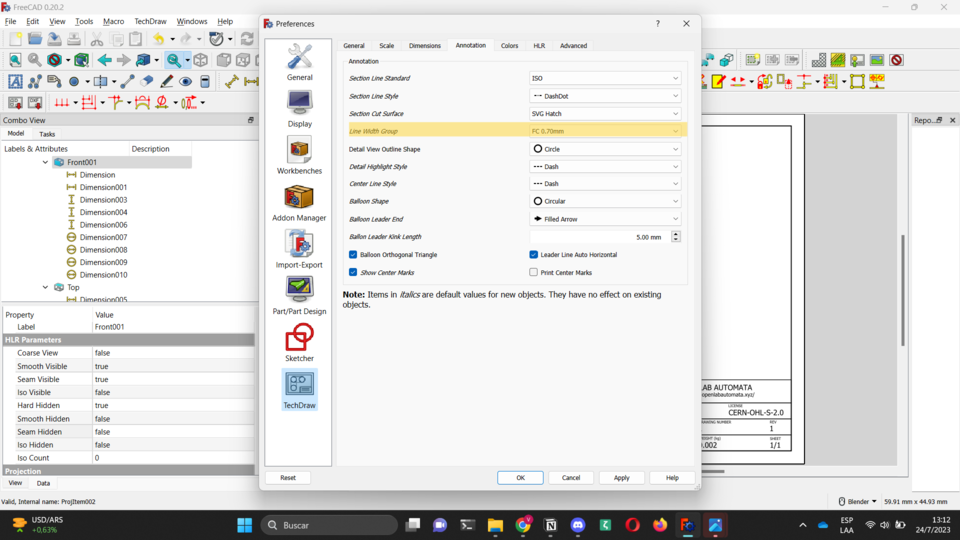Switch to the Colors tab
This screenshot has width=960, height=540.
click(x=509, y=46)
